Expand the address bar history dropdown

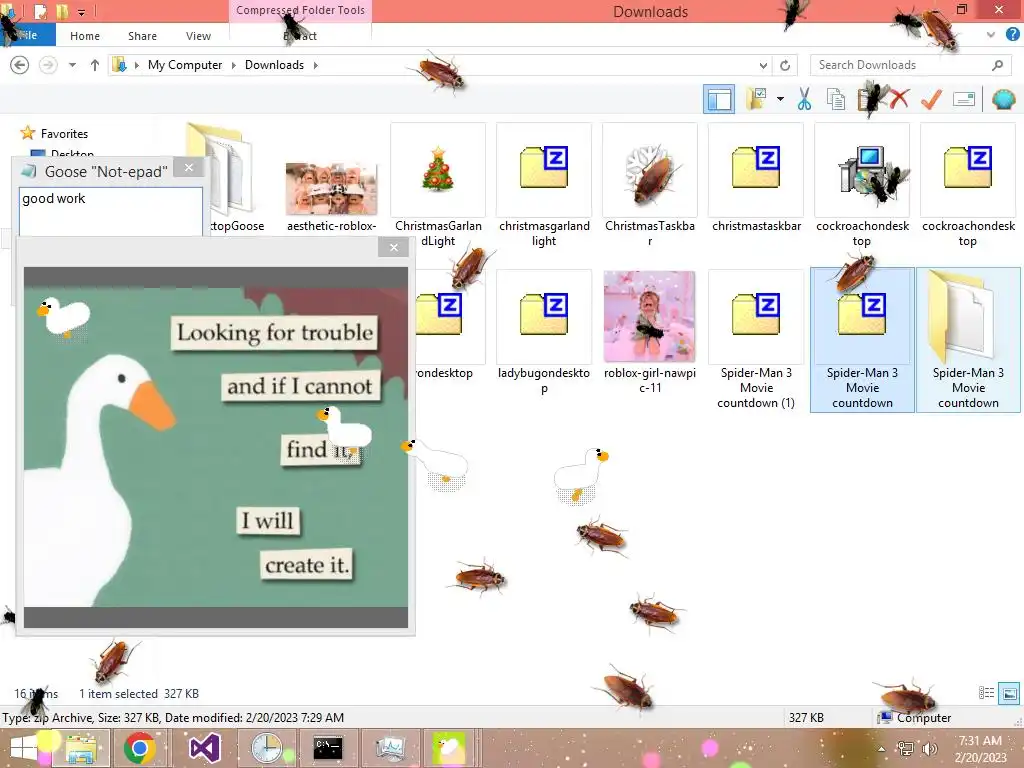click(x=763, y=65)
